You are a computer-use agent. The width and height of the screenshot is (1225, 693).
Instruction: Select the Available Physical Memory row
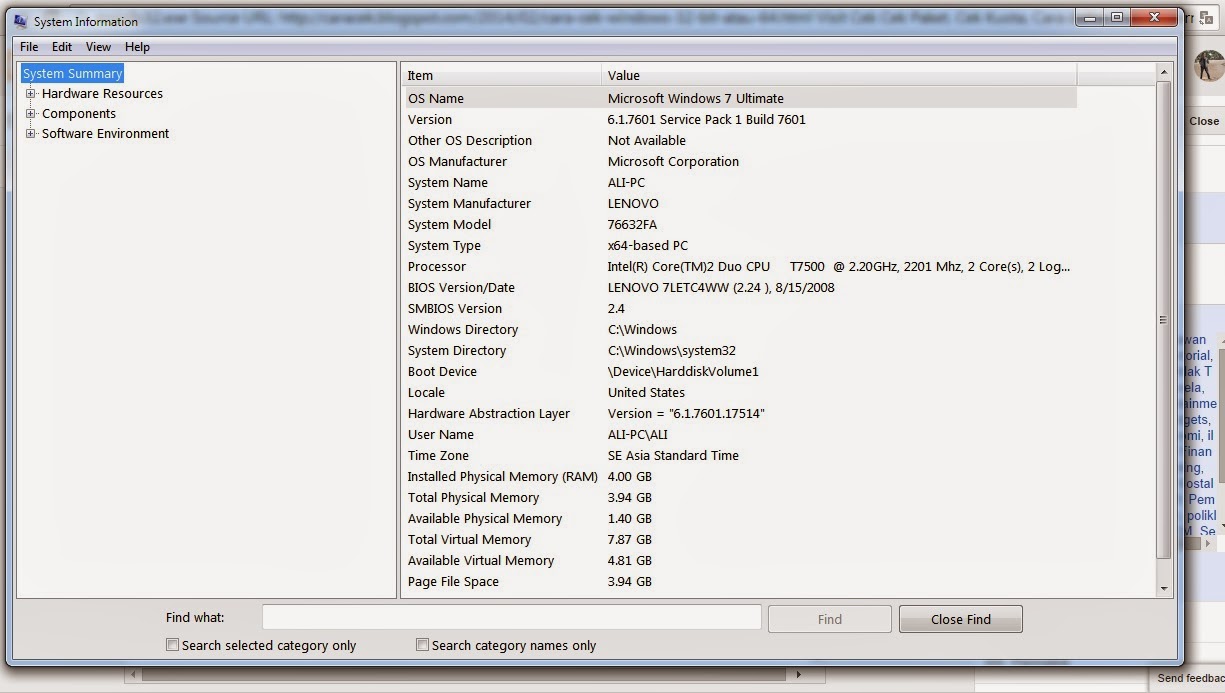tap(739, 518)
